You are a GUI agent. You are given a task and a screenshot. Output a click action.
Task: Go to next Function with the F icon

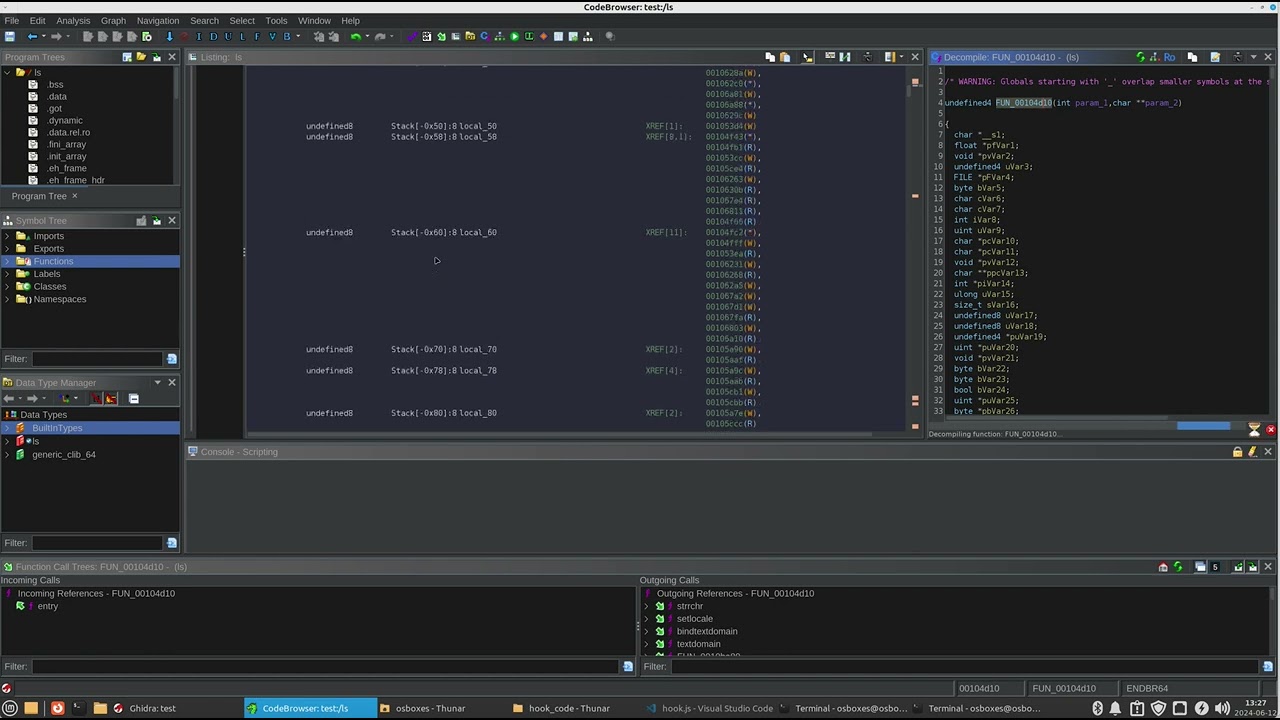257,37
